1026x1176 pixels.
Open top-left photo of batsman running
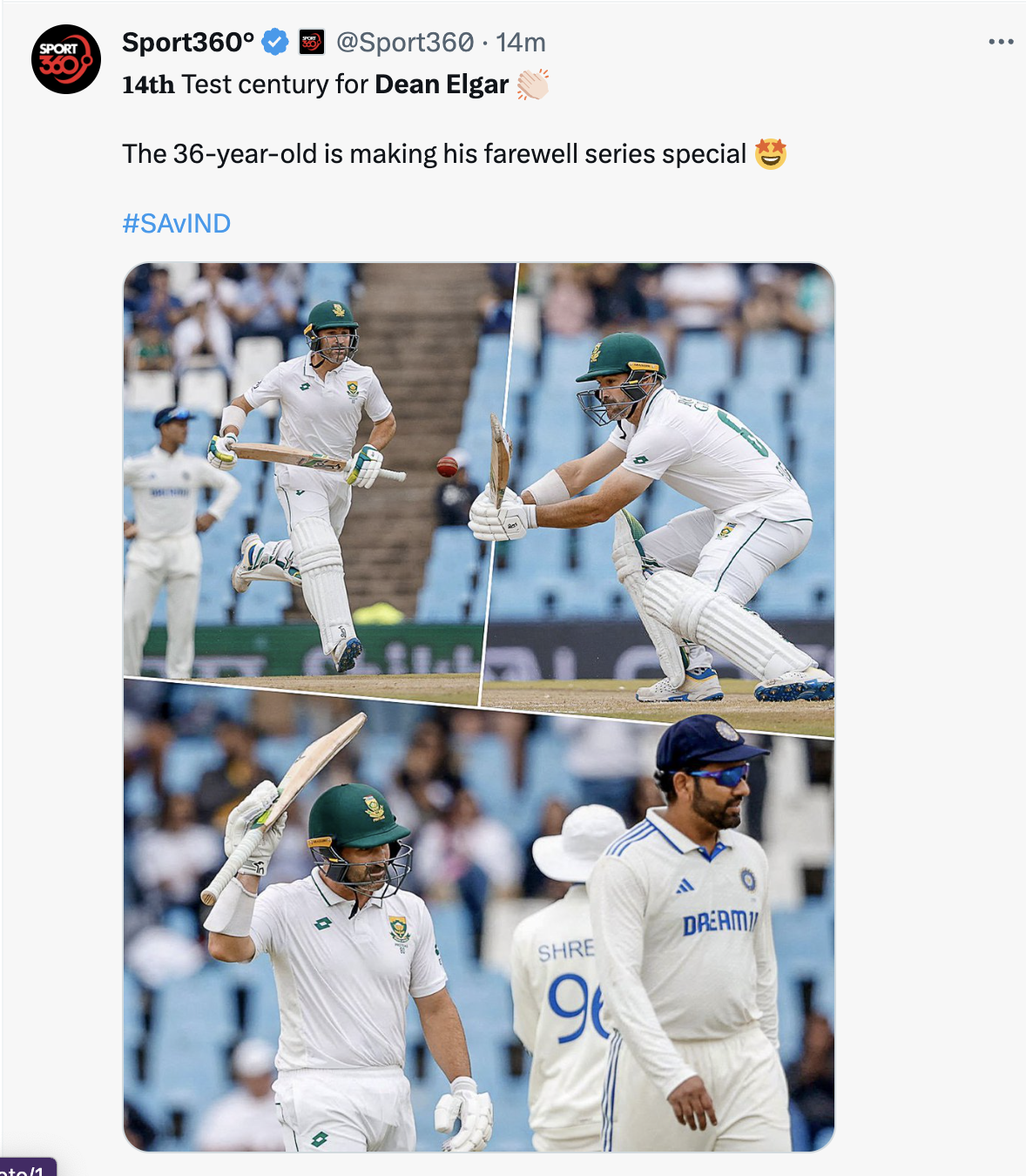(305, 470)
